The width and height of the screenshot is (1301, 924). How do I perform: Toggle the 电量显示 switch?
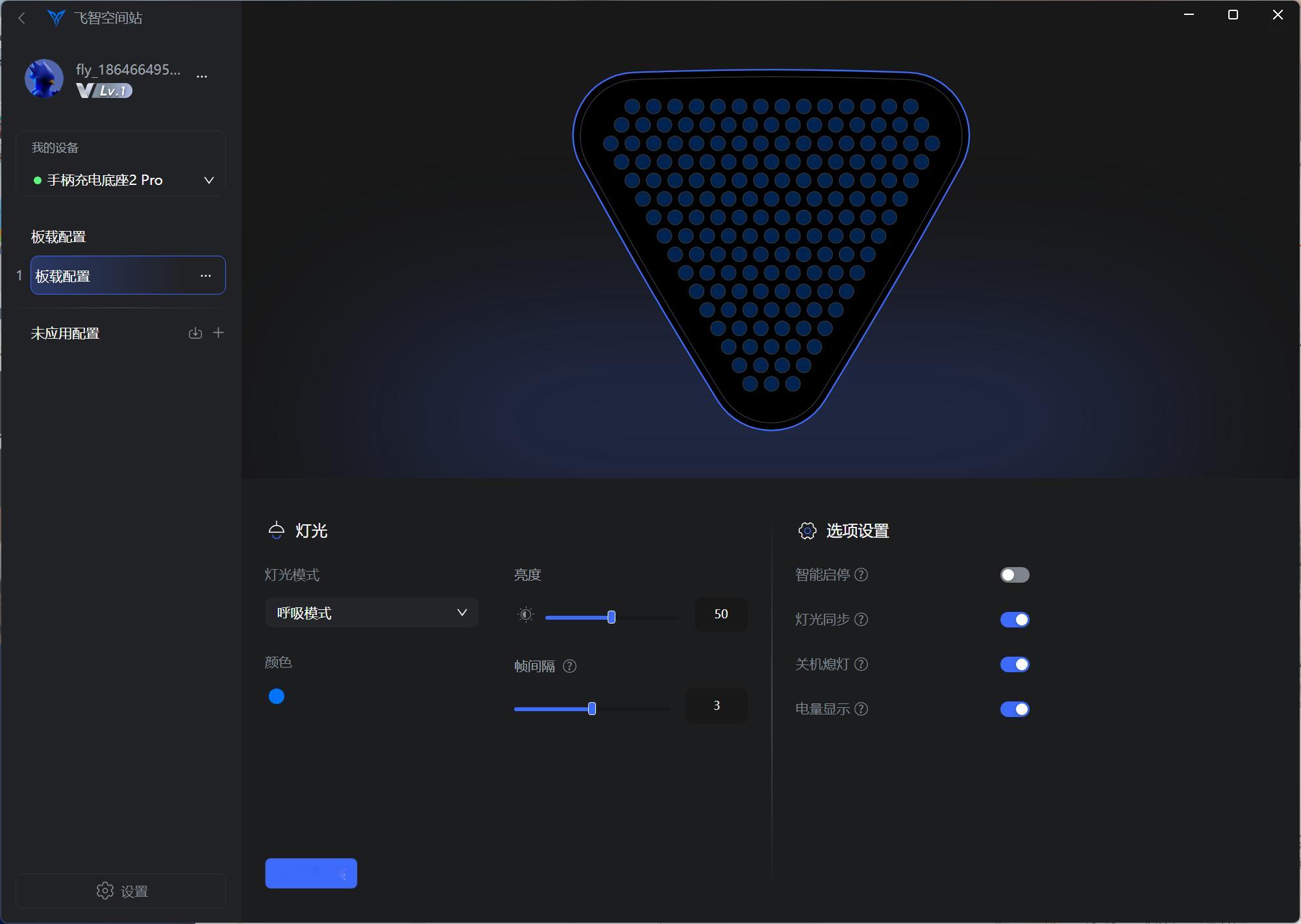[x=1014, y=709]
